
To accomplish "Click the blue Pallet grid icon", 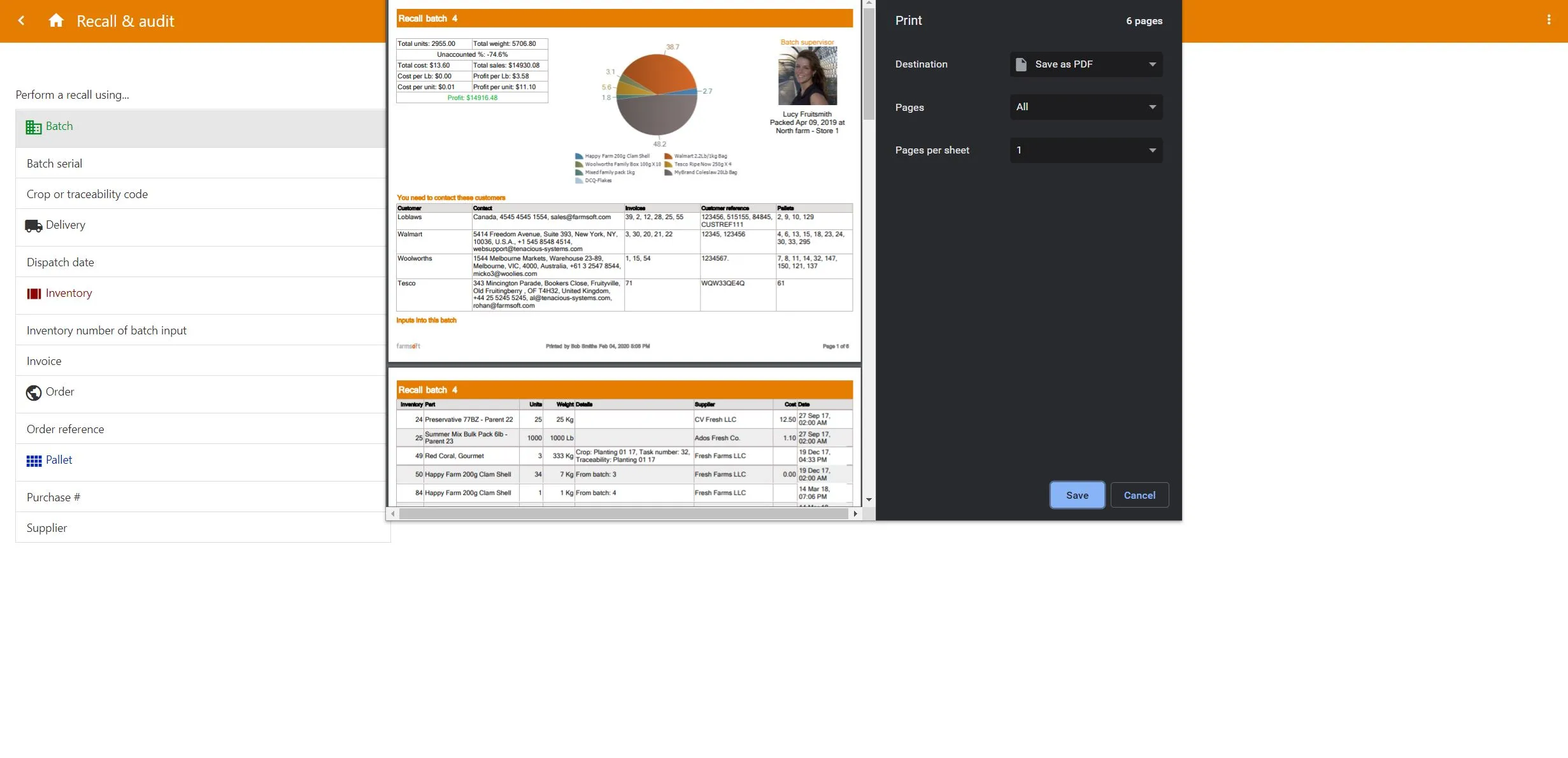I will click(x=34, y=461).
